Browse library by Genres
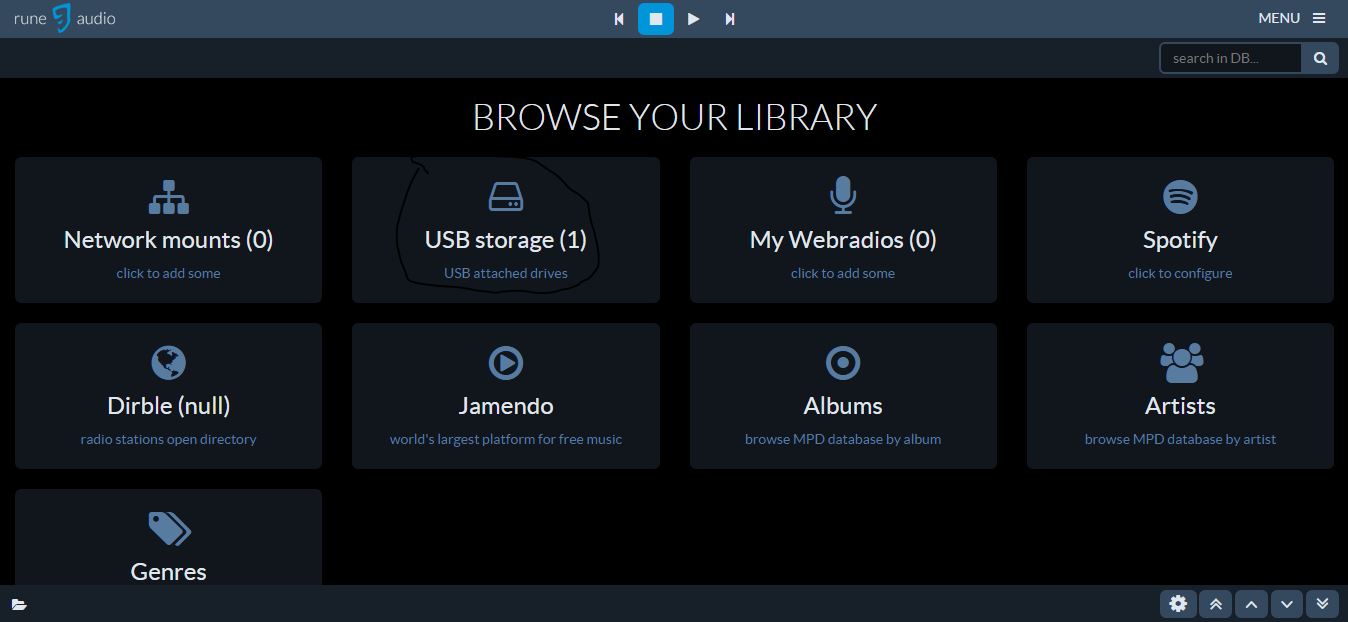 (168, 538)
